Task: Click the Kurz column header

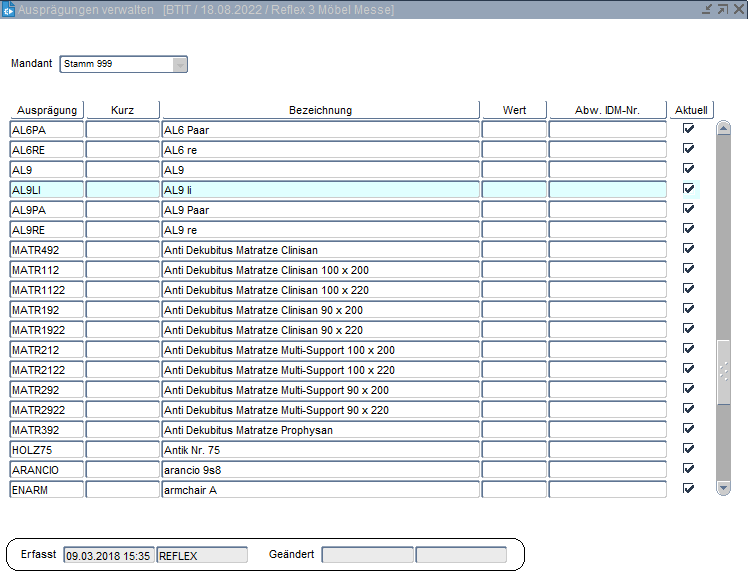Action: pos(122,110)
